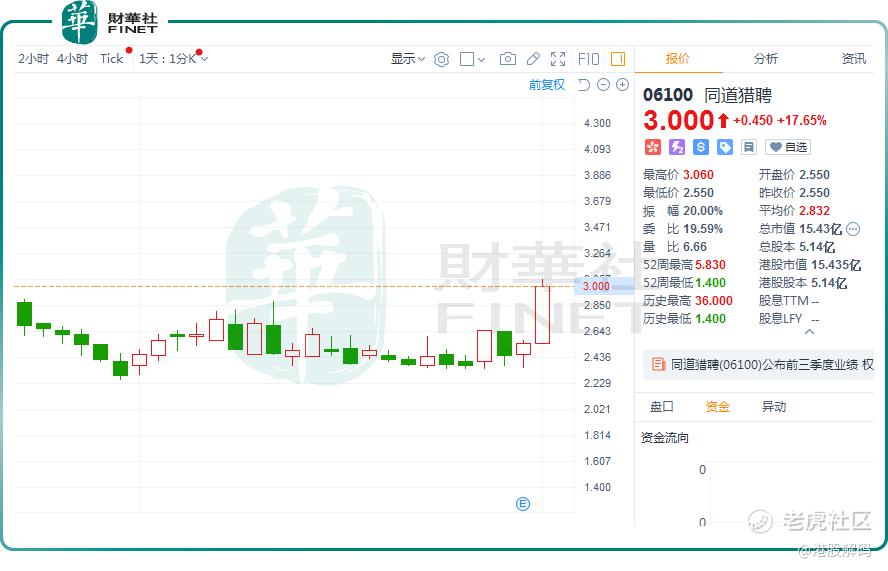Select the chart layout square icon
This screenshot has height=571, width=888.
pos(467,59)
